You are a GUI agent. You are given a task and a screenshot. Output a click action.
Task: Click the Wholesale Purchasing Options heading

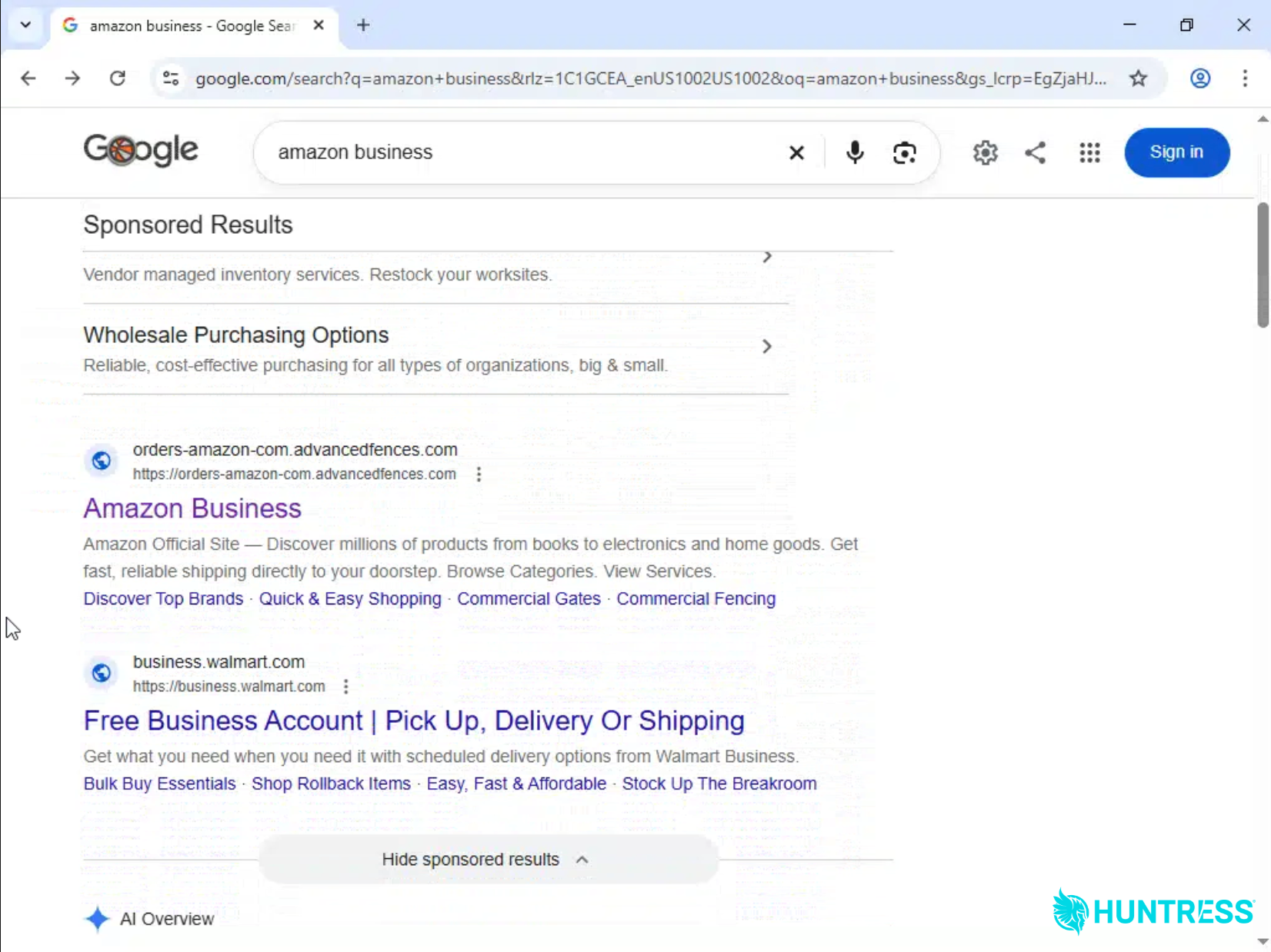pyautogui.click(x=236, y=335)
